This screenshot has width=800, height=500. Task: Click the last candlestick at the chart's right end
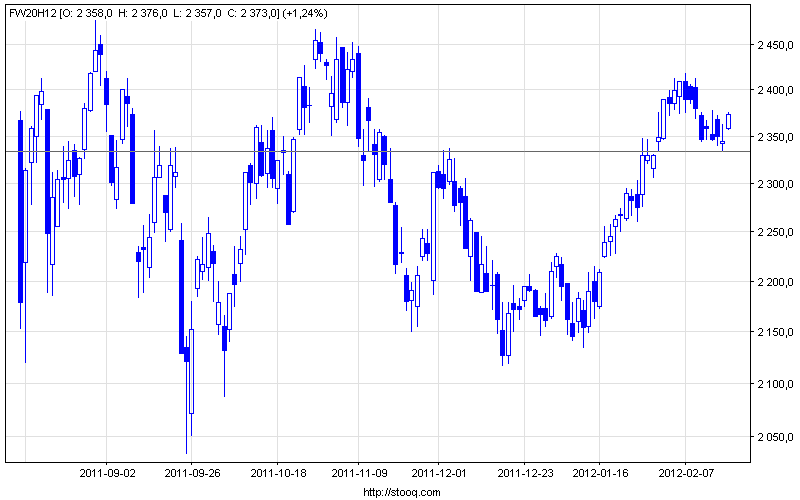(x=729, y=121)
